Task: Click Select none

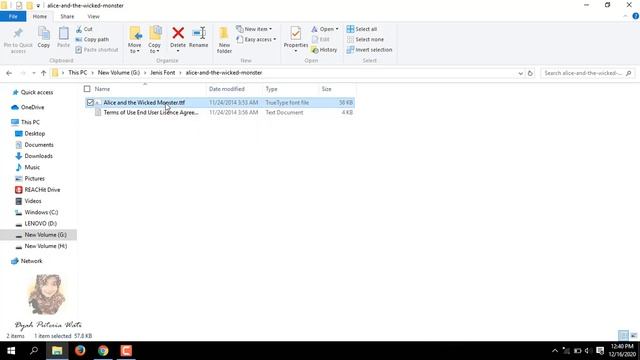Action: point(365,39)
